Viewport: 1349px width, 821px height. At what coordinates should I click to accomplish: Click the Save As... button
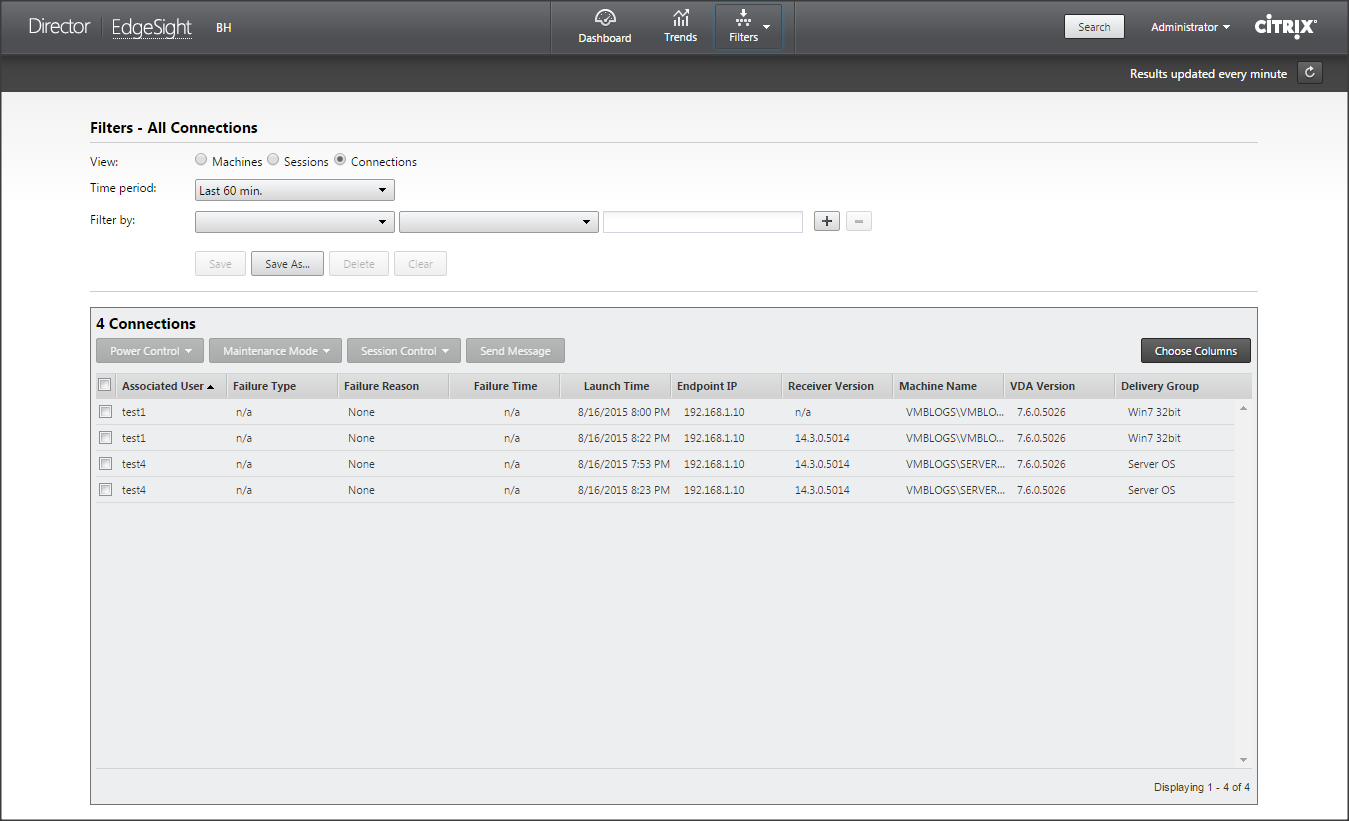click(287, 264)
